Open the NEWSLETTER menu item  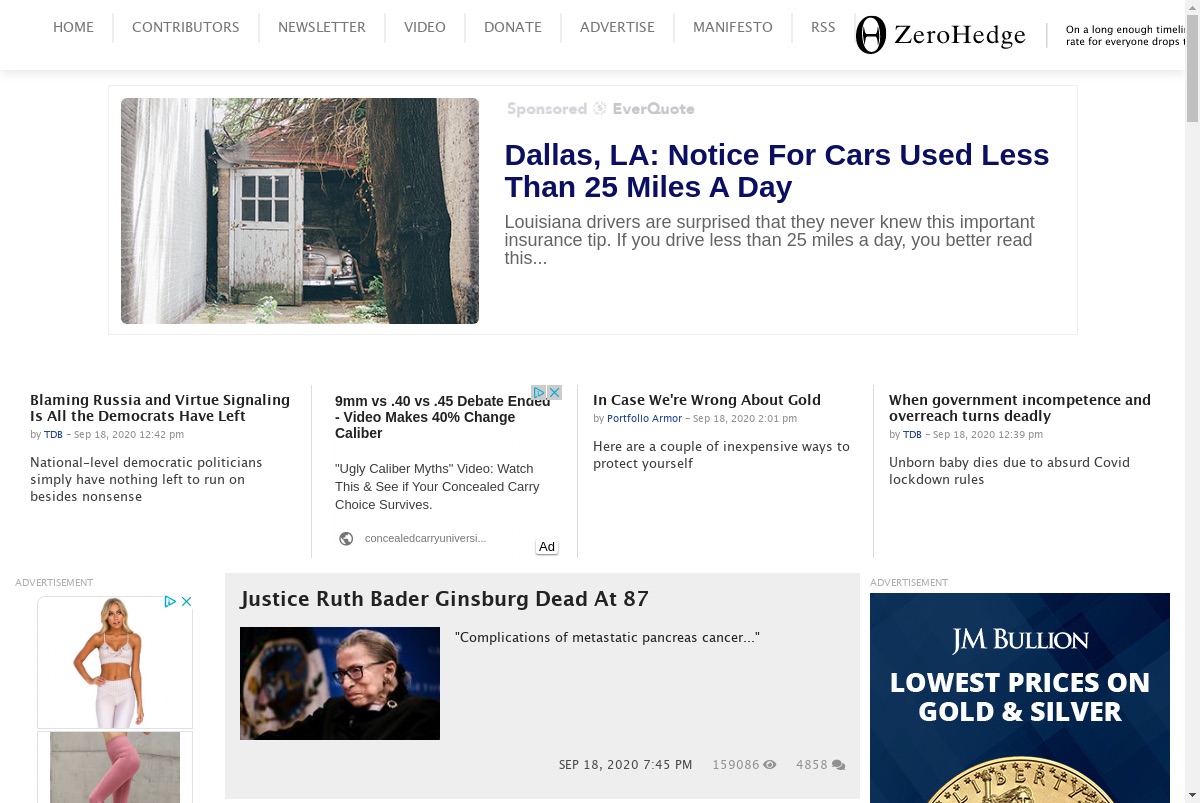point(322,27)
